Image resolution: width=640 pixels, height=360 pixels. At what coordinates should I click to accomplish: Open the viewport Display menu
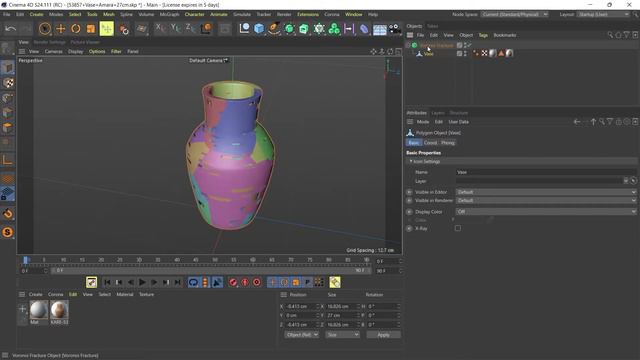[76, 51]
